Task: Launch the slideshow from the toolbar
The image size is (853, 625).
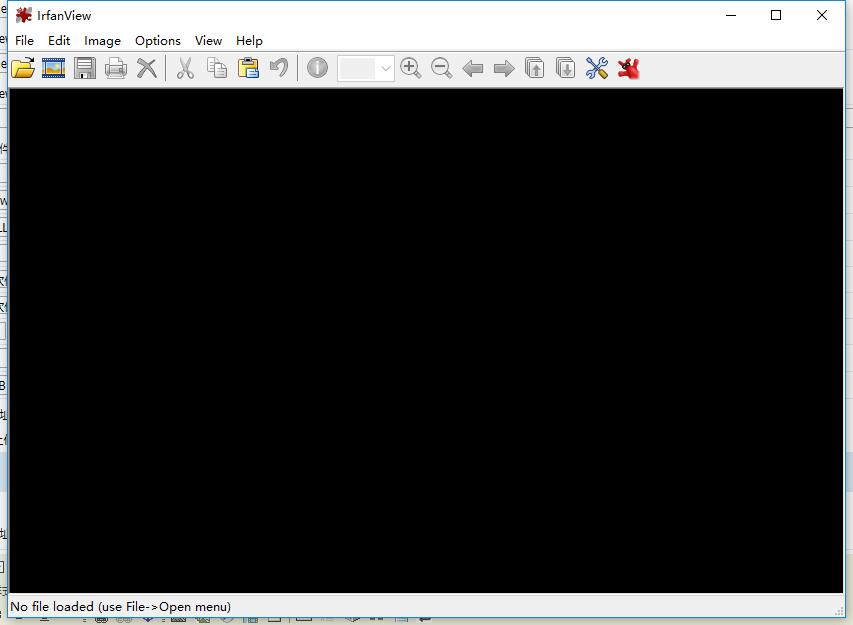Action: (53, 68)
